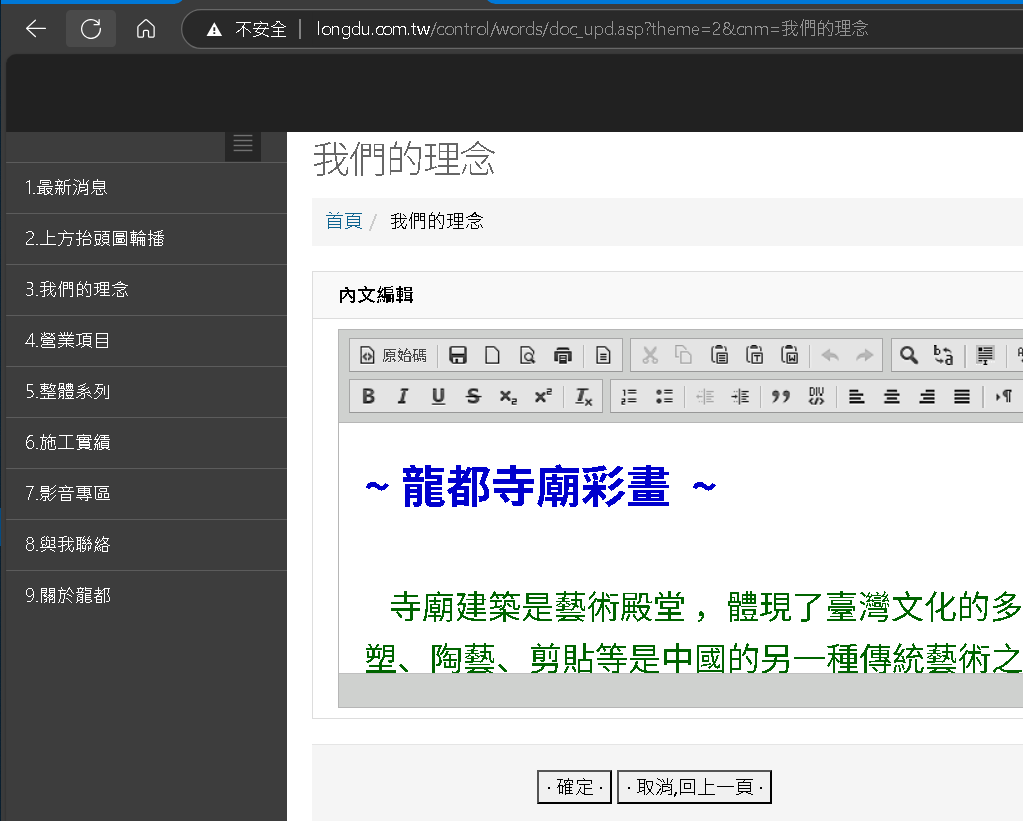This screenshot has height=821, width=1023.
Task: Click the Select All icon
Action: coord(985,355)
